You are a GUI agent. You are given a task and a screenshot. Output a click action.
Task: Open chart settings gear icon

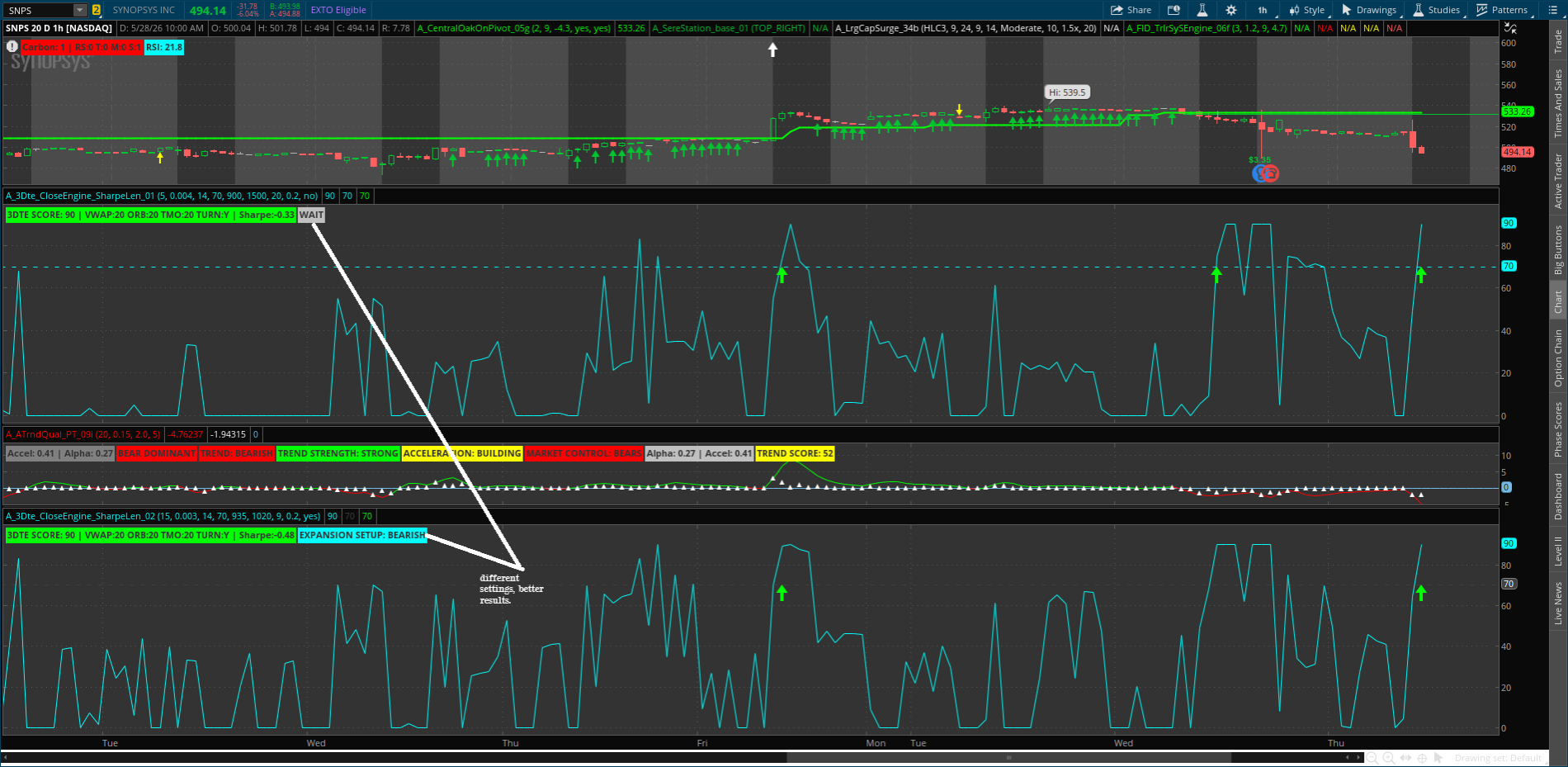point(1231,10)
